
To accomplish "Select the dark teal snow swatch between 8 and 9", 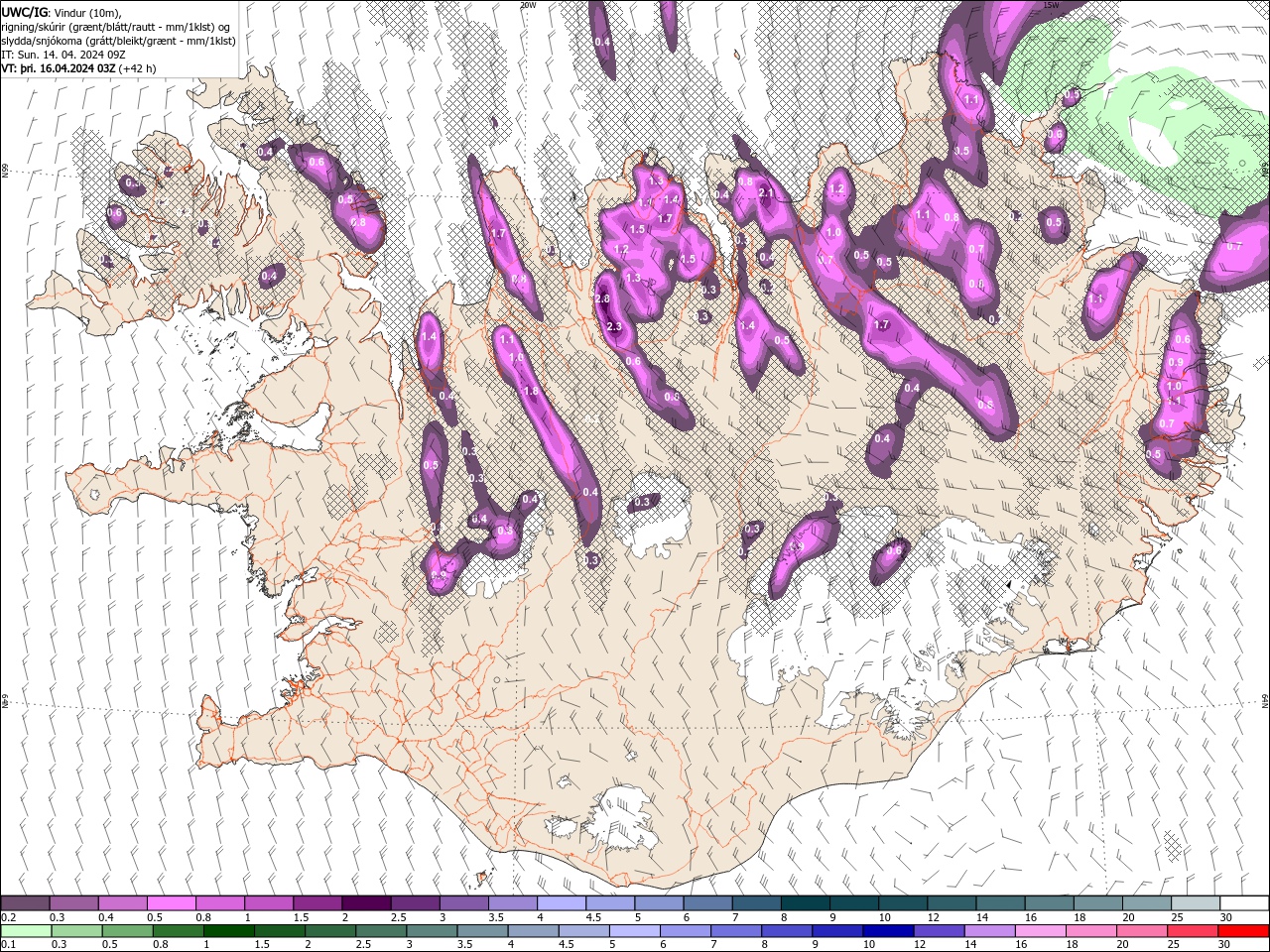I will (804, 903).
